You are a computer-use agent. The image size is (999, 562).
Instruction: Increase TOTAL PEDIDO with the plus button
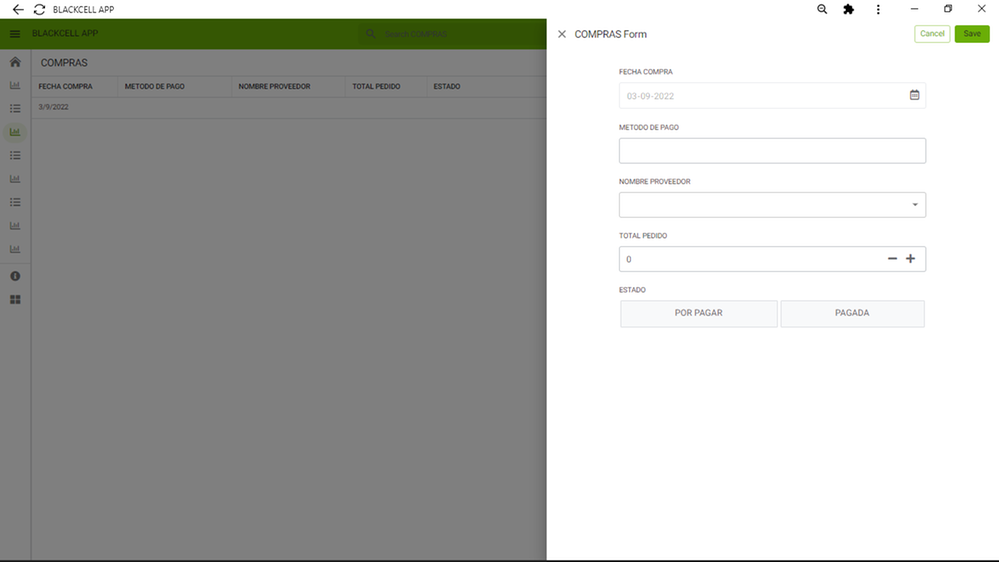(910, 259)
